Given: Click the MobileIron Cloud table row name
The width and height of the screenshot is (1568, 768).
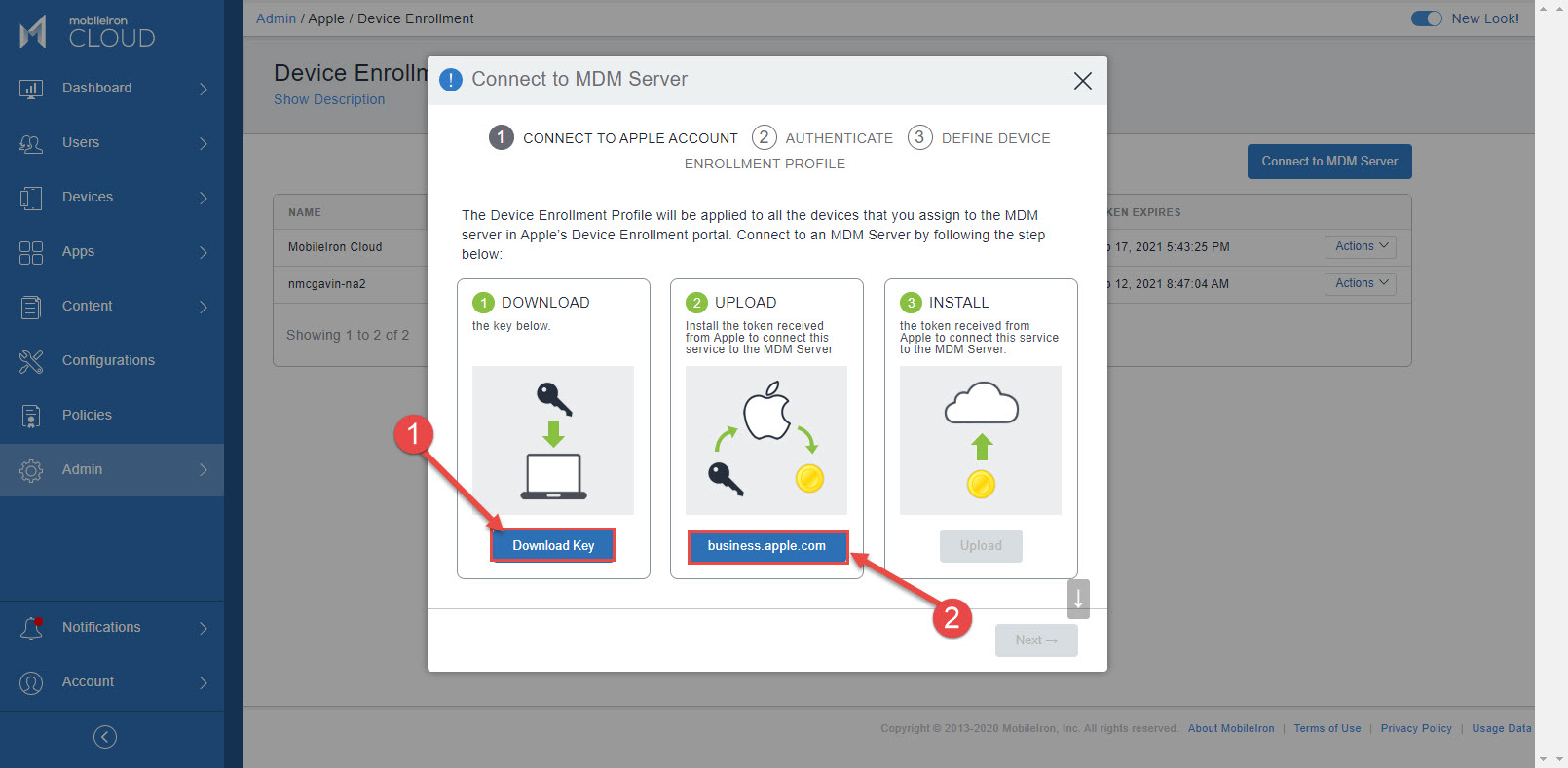Looking at the screenshot, I should tap(335, 247).
